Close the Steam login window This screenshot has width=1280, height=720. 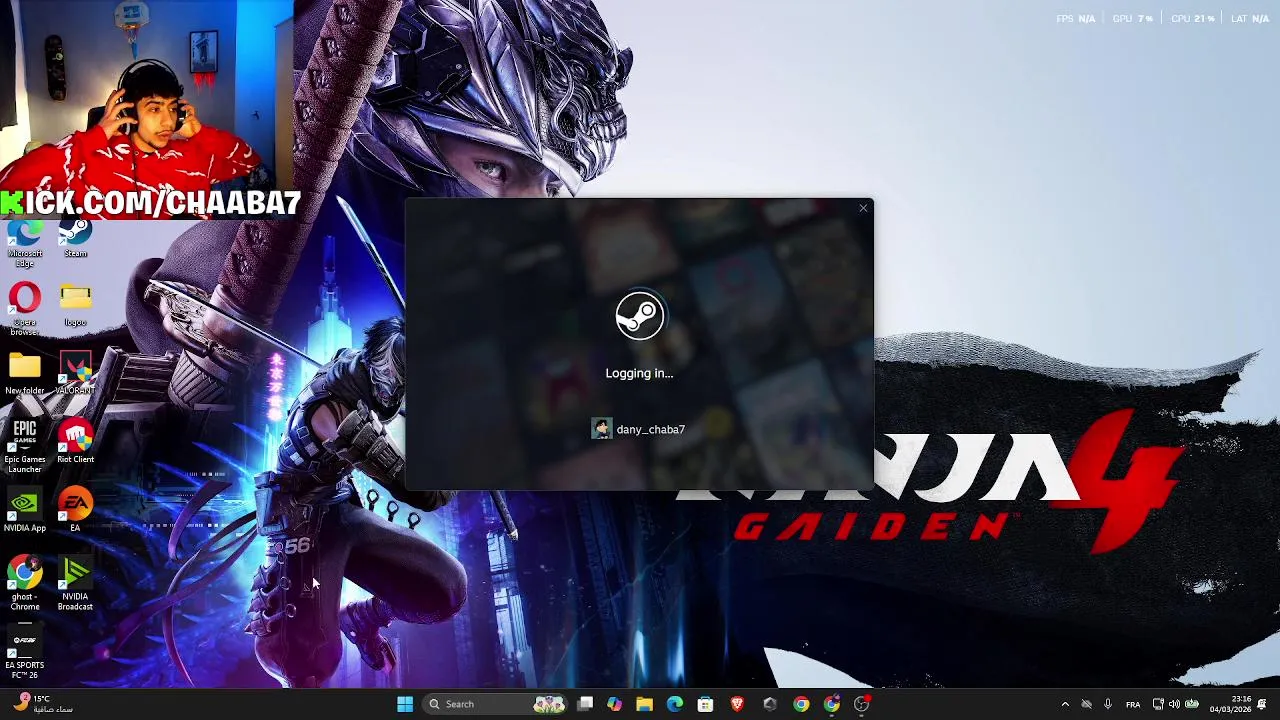point(863,208)
